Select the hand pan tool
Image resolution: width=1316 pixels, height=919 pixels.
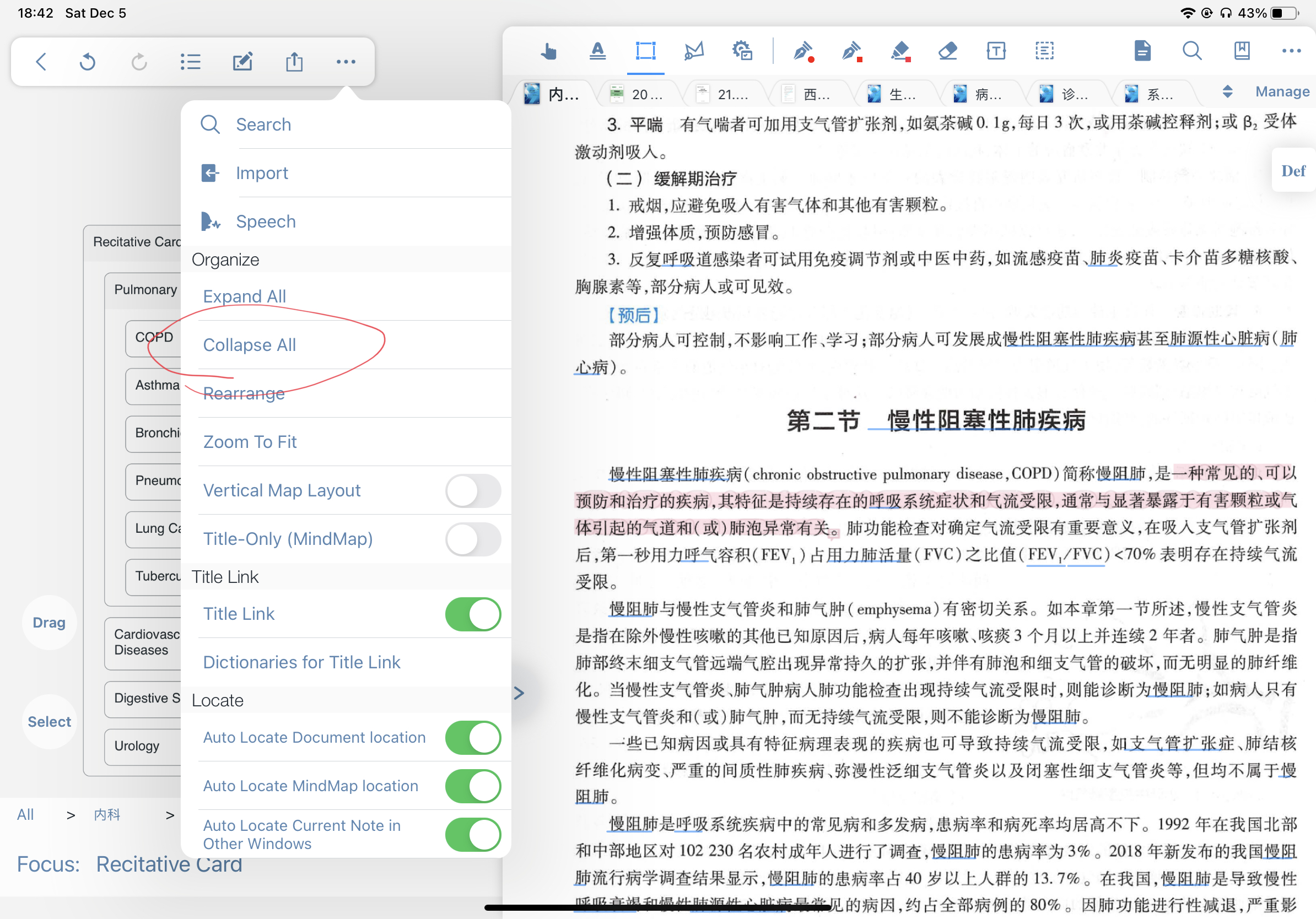pos(548,51)
